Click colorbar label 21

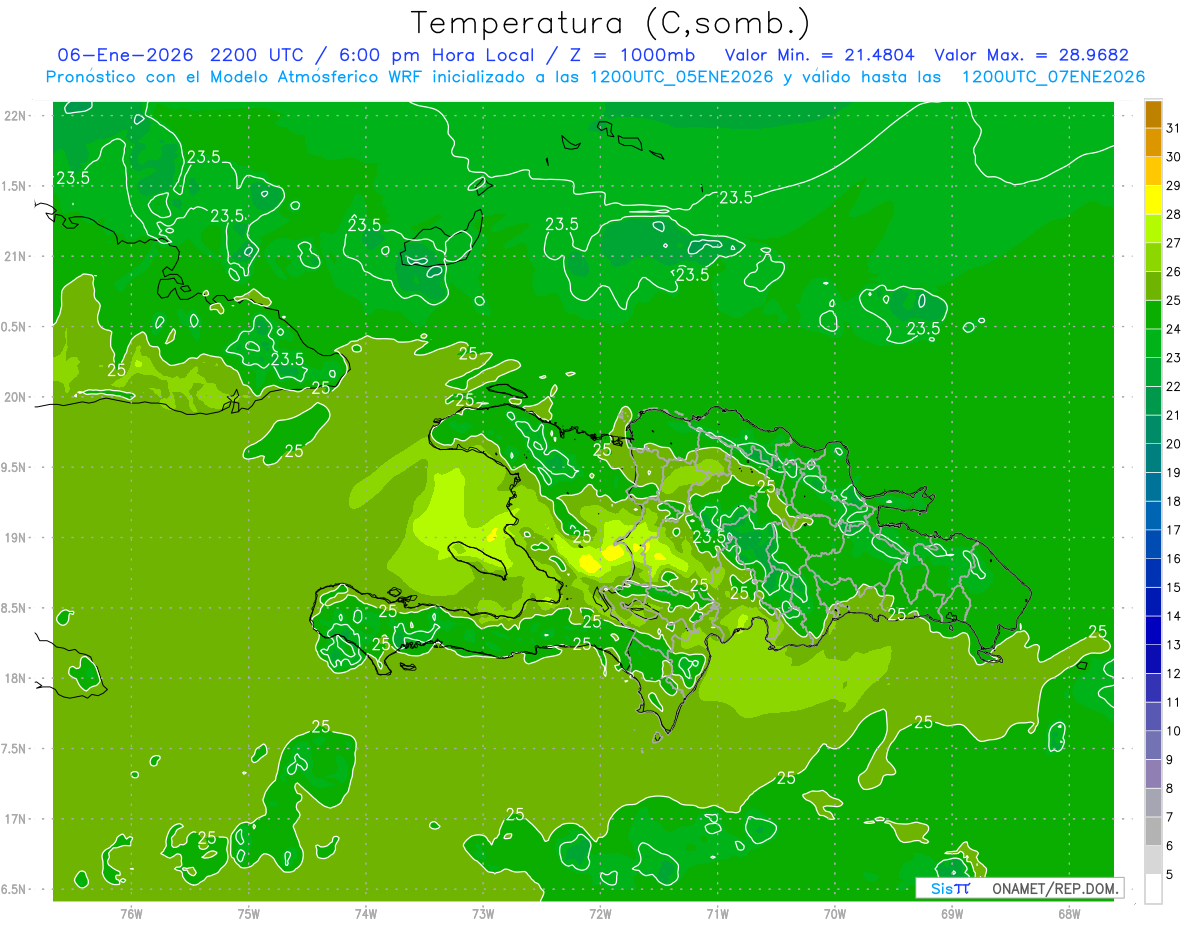[x=1174, y=415]
